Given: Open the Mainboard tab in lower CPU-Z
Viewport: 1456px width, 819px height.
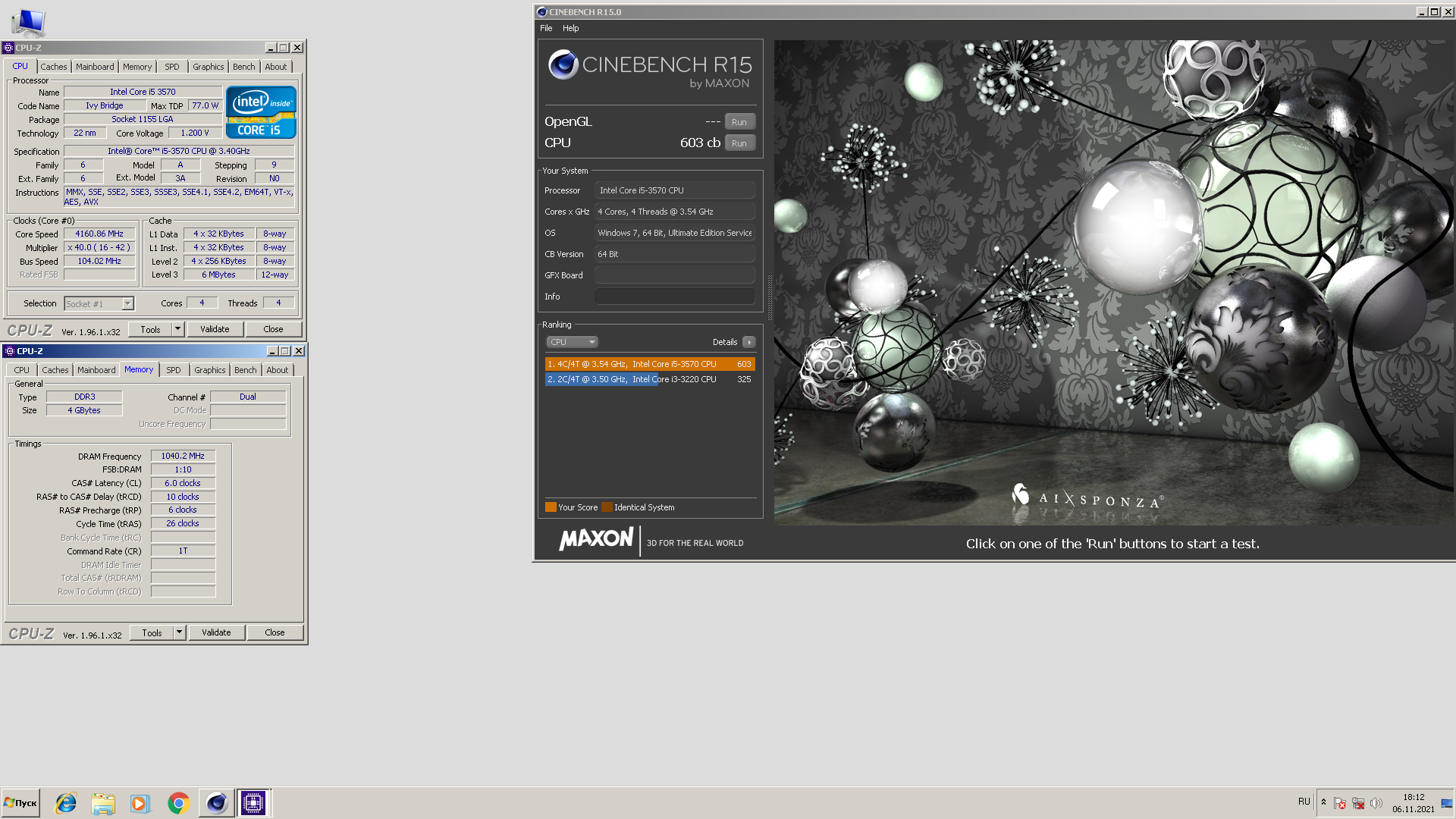Looking at the screenshot, I should [x=96, y=370].
